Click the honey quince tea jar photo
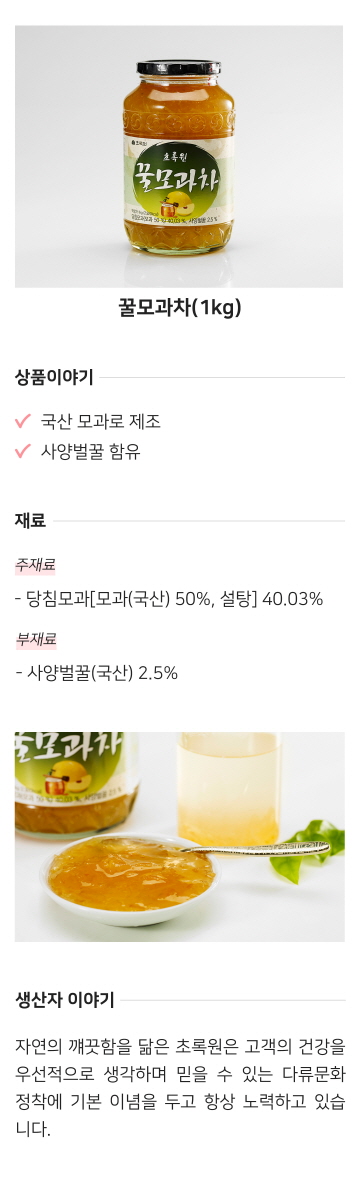Screen dimensions: 360x1188 click(x=179, y=157)
